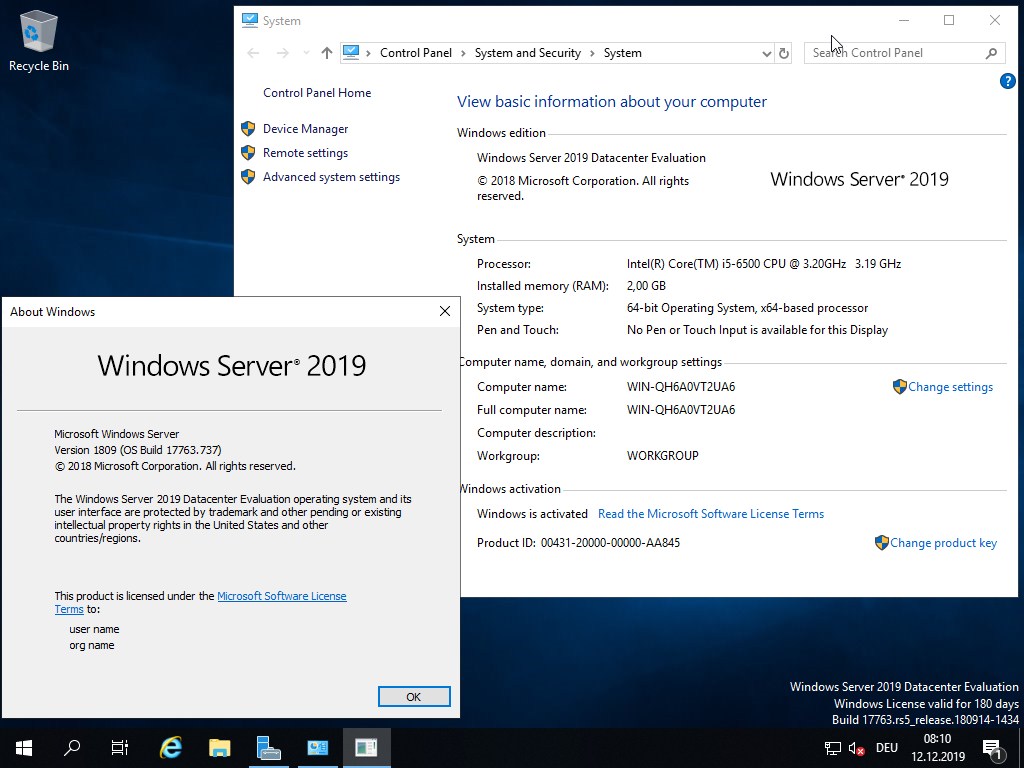Open the recent locations dropdown arrow
1024x768 pixels.
pos(306,53)
